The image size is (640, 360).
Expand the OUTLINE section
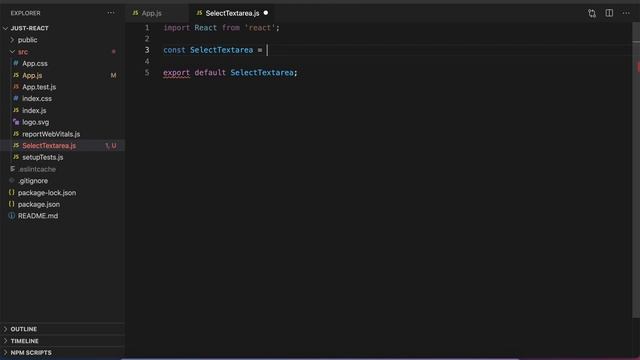[24, 329]
